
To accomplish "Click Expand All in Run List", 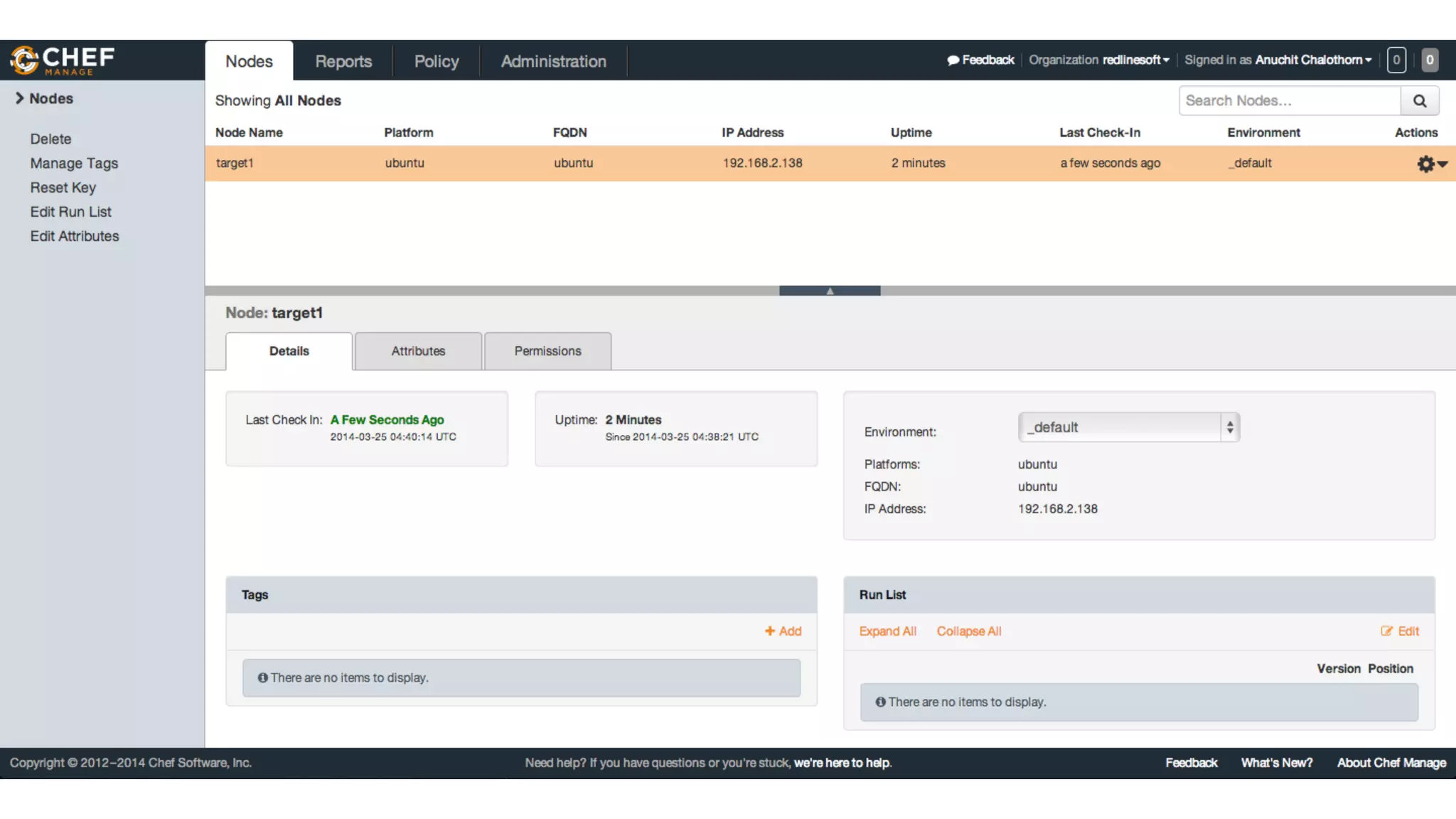I will tap(887, 631).
